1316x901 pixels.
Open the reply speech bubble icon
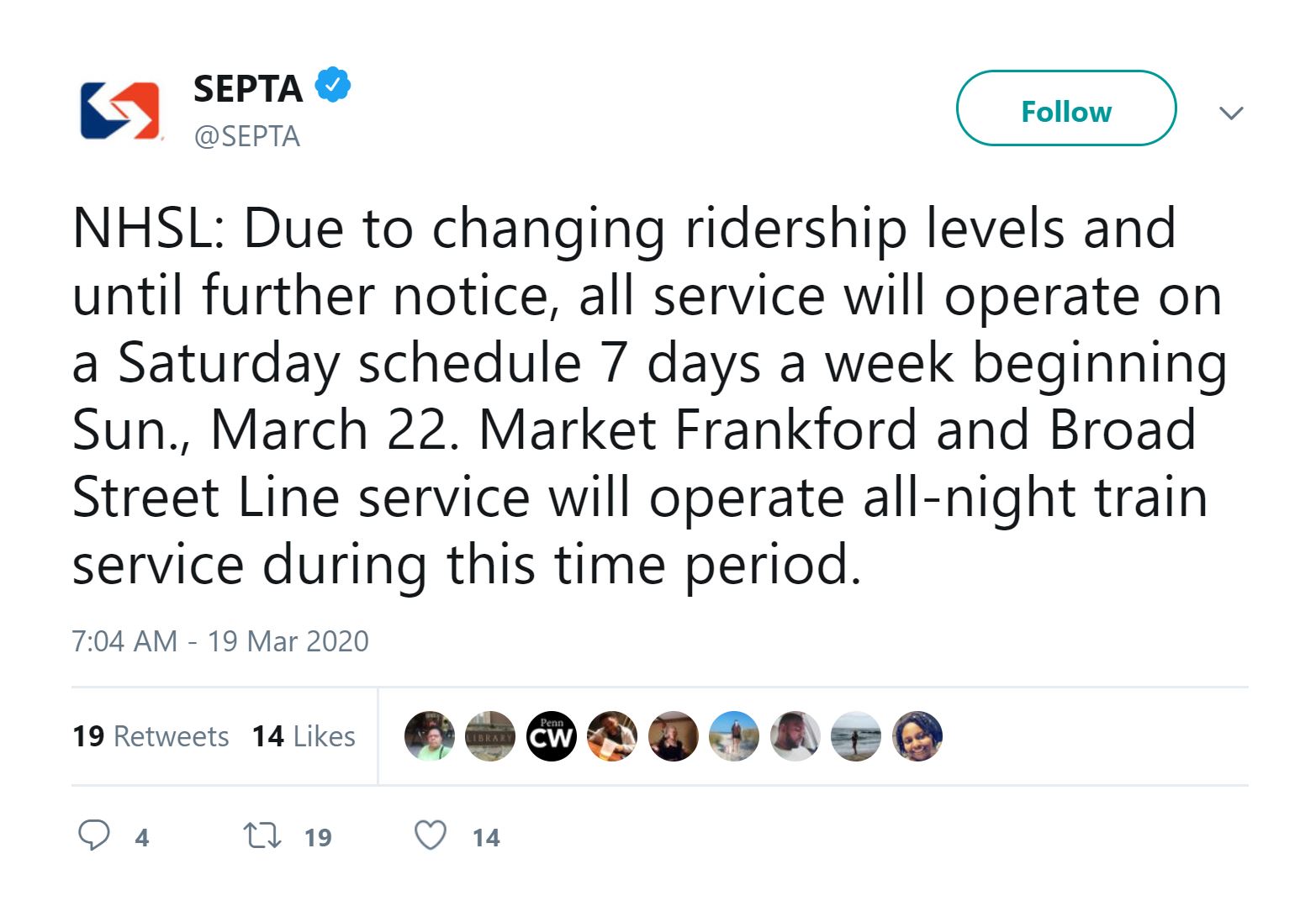click(93, 835)
